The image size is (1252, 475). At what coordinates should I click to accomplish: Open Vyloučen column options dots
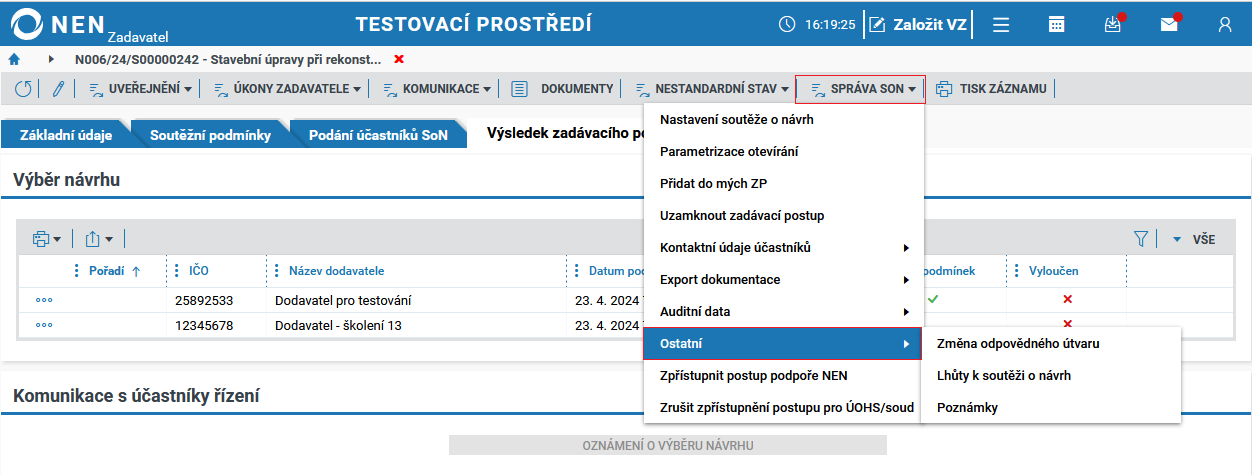[x=1017, y=271]
